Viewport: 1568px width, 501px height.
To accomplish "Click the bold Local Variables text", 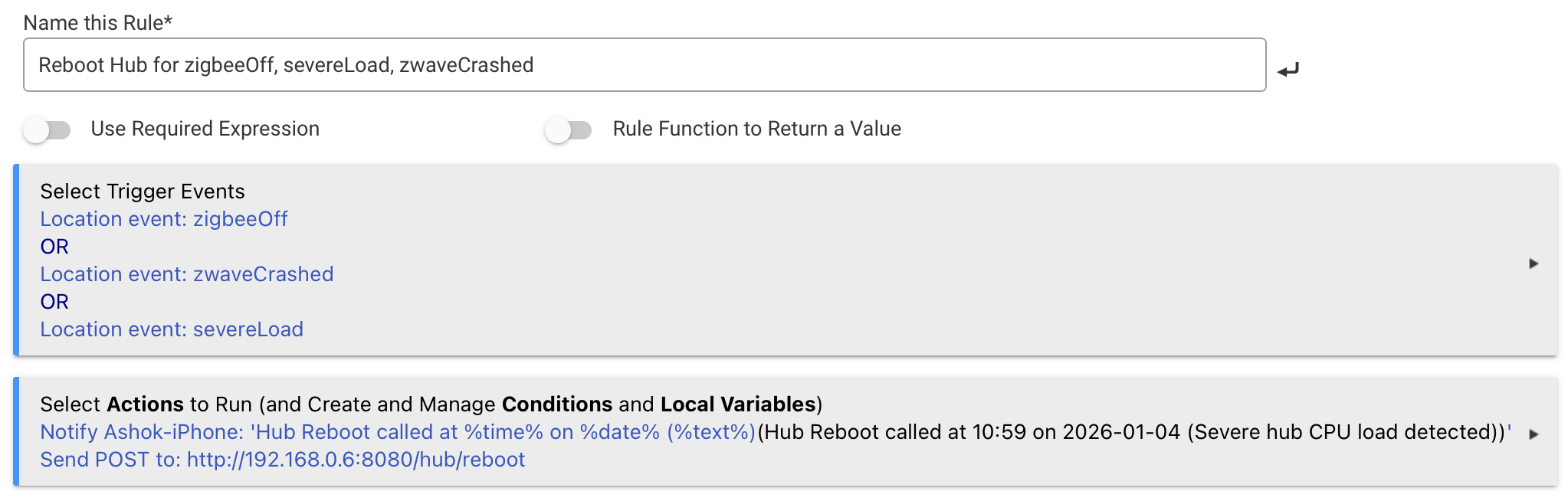I will (738, 404).
